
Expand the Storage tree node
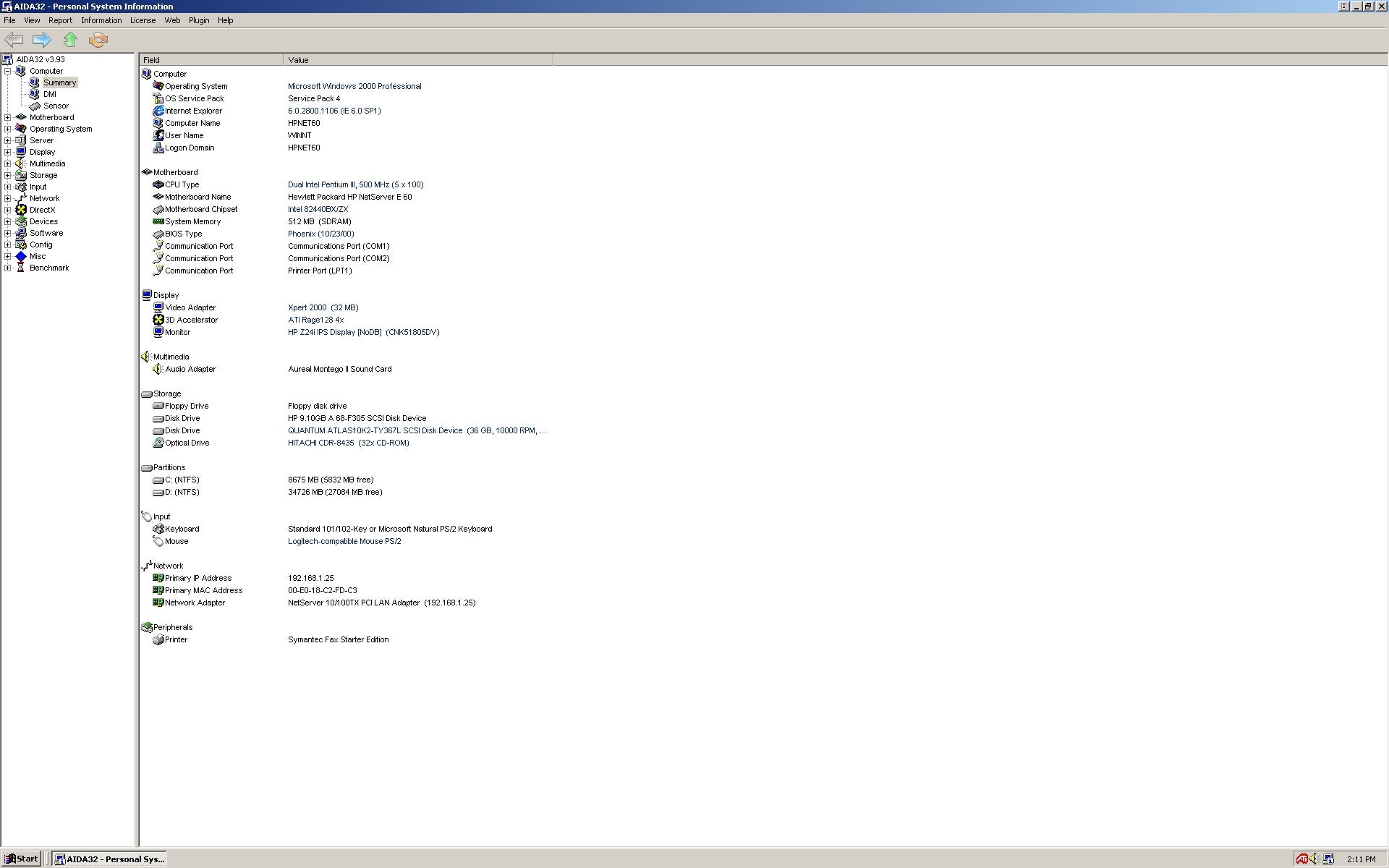tap(8, 175)
